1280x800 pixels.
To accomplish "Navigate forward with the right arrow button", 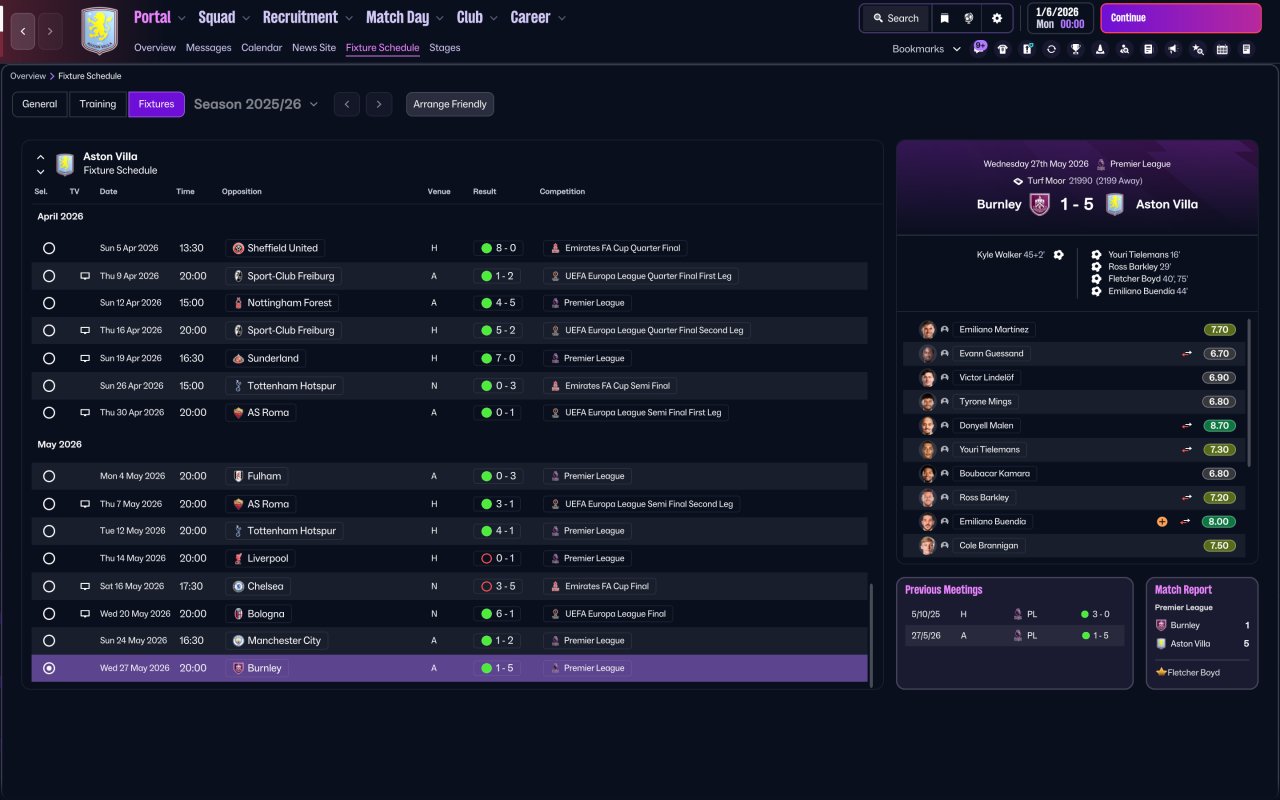I will click(x=51, y=32).
